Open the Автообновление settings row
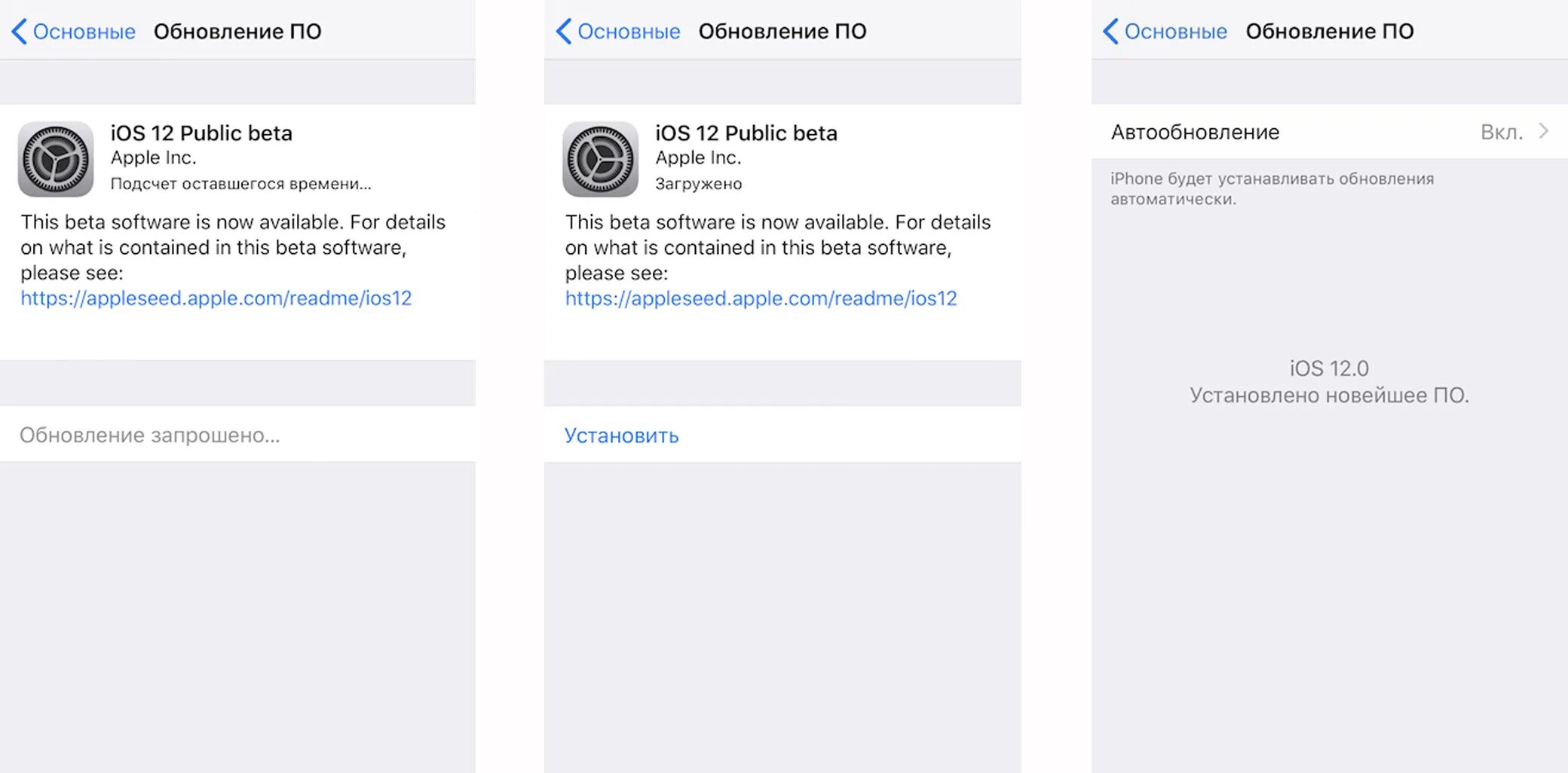This screenshot has width=1568, height=773. (1330, 132)
